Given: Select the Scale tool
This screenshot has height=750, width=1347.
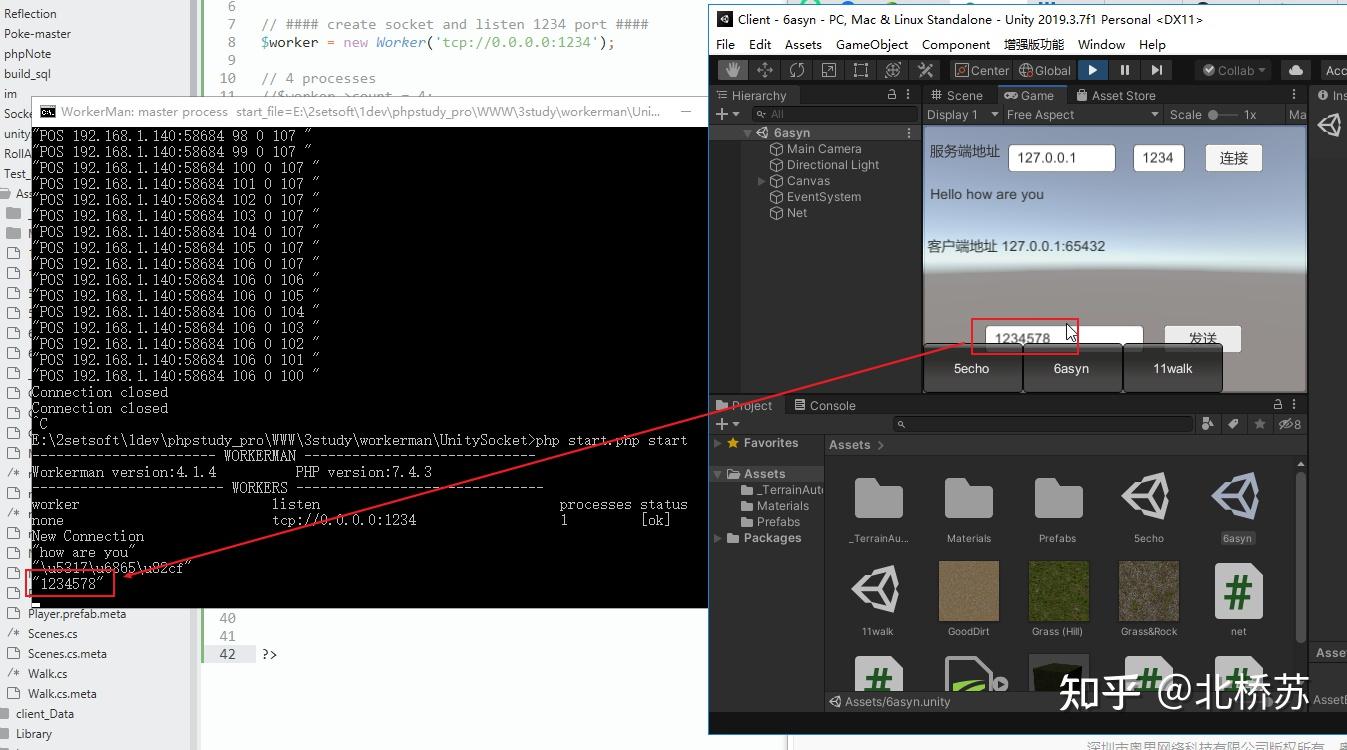Looking at the screenshot, I should 828,70.
